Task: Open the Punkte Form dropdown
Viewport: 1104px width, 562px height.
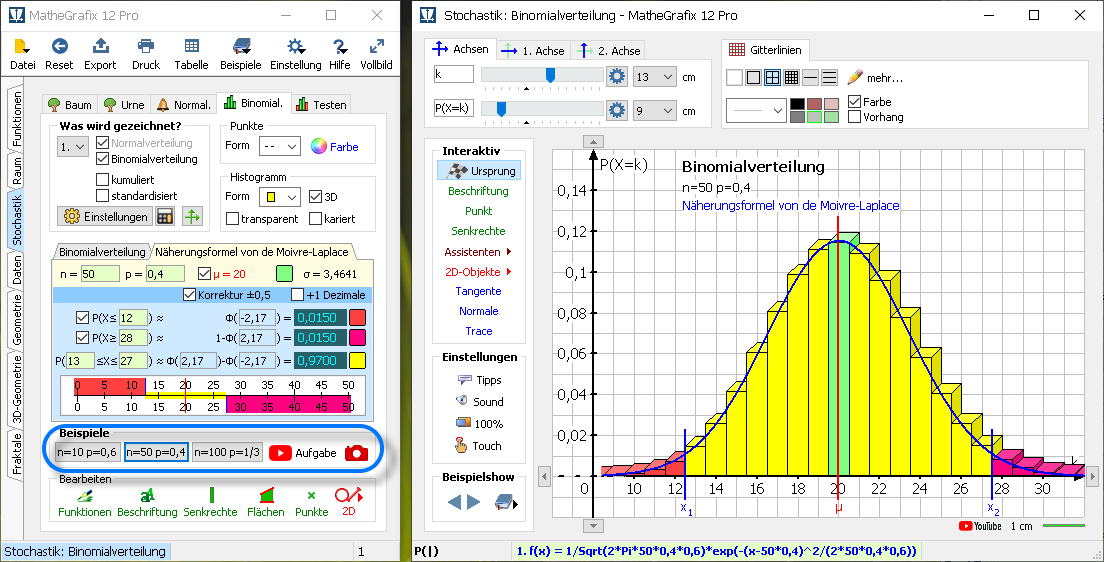Action: pyautogui.click(x=280, y=146)
